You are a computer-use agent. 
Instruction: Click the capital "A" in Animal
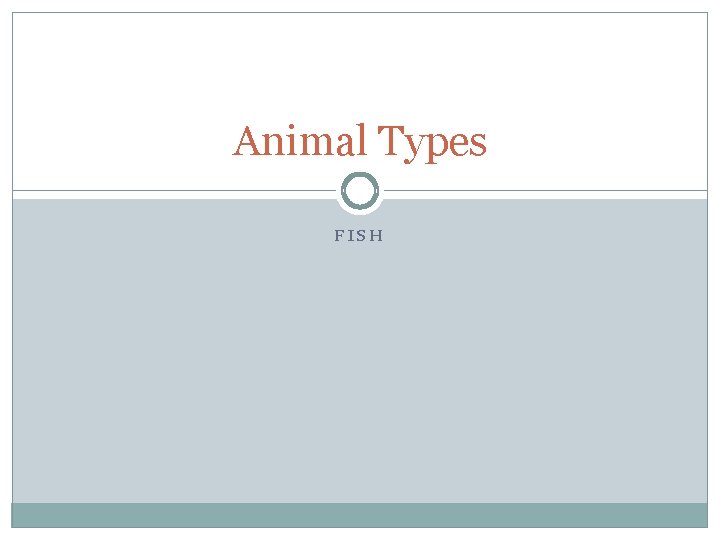tap(246, 141)
